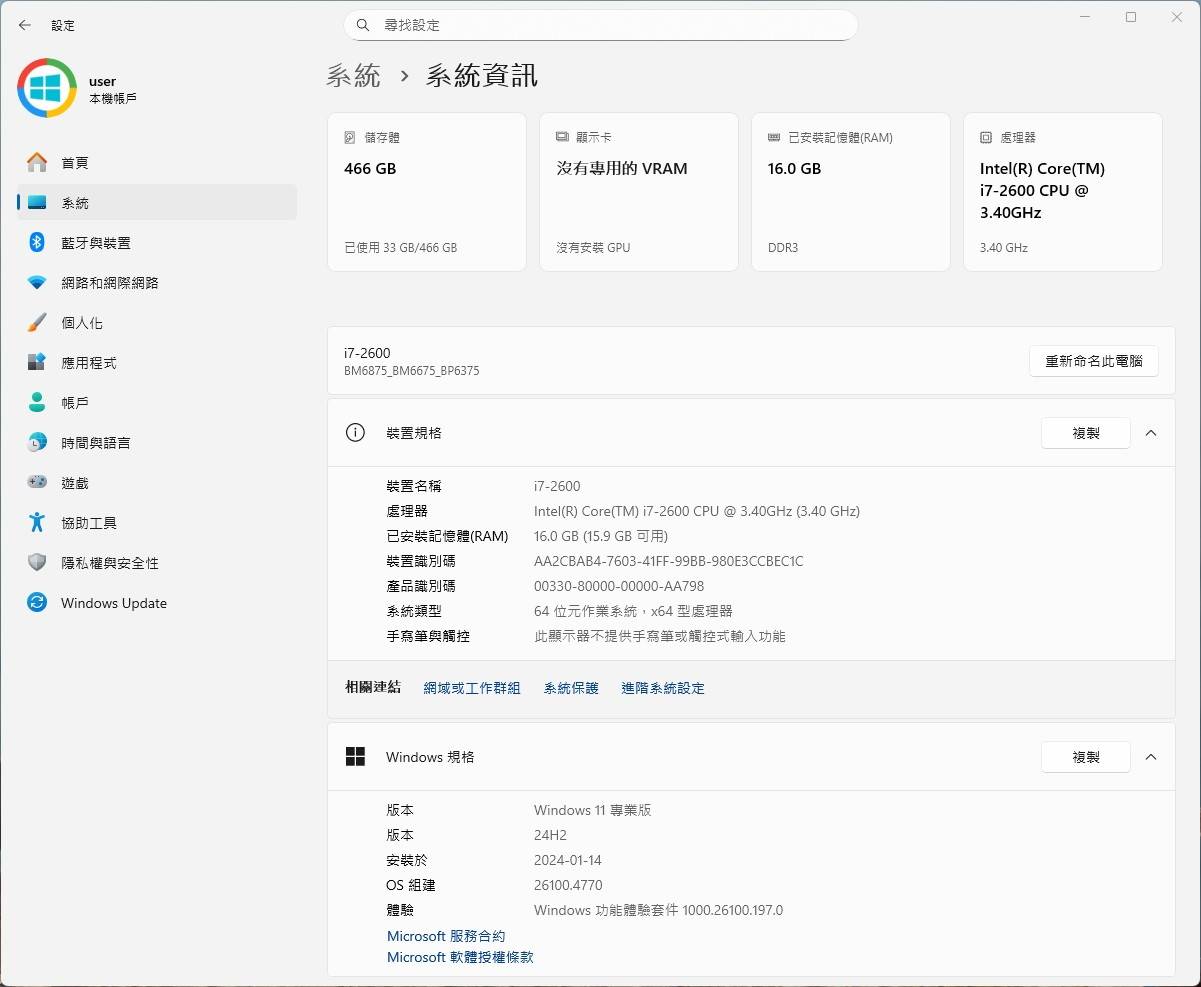The width and height of the screenshot is (1201, 987).
Task: Click the 已使用 33 GB/466 GB text
Action: [x=400, y=247]
